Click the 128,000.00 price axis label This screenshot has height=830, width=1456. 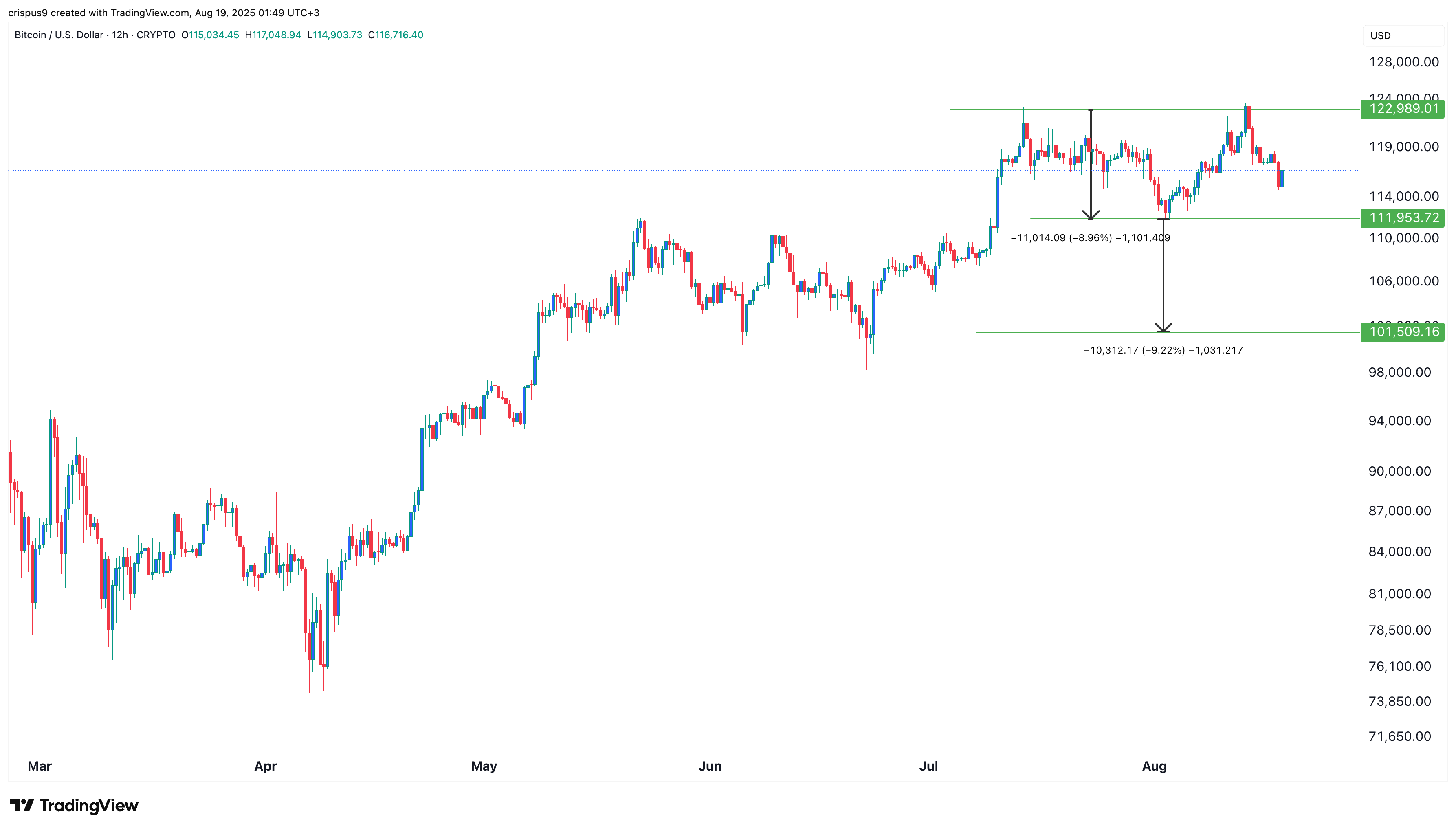[1403, 62]
